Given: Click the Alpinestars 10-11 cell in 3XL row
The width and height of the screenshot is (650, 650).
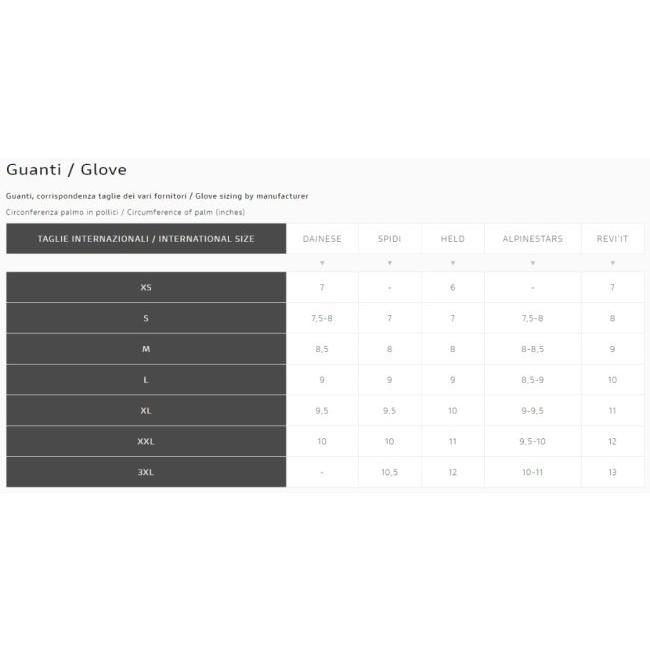Looking at the screenshot, I should point(532,472).
